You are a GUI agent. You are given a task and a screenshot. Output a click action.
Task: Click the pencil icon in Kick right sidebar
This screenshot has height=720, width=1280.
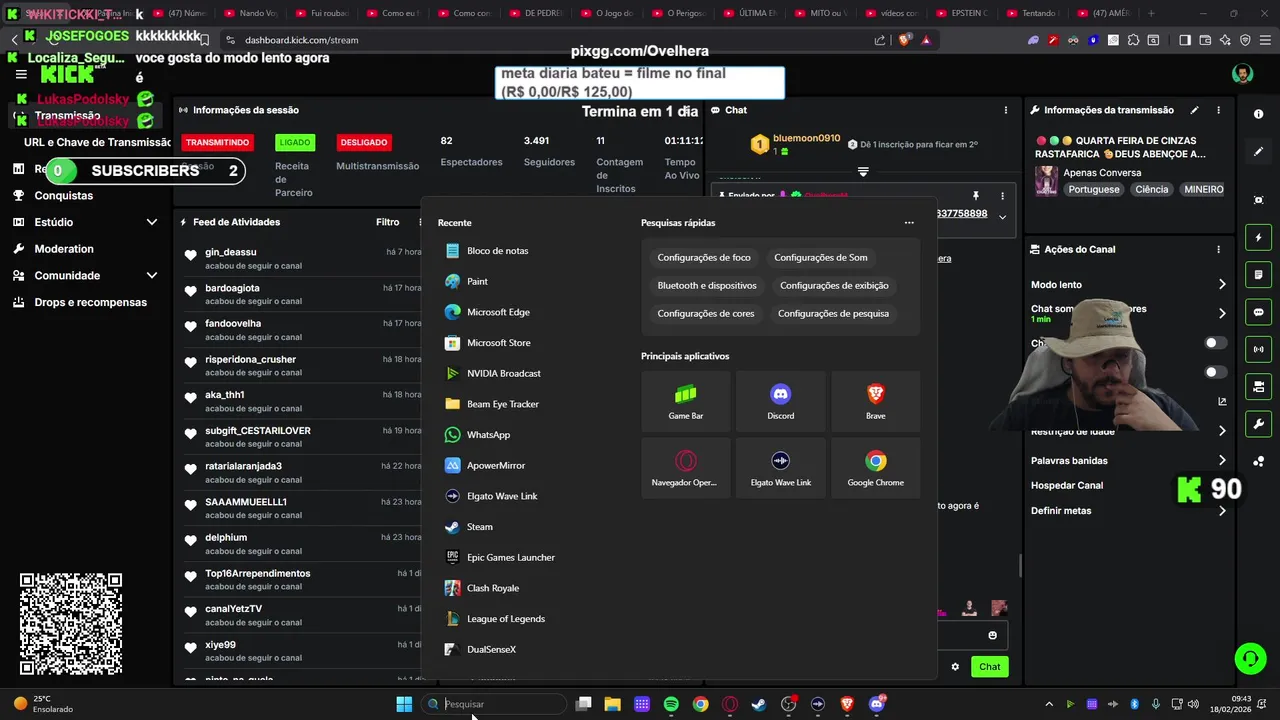click(1258, 152)
